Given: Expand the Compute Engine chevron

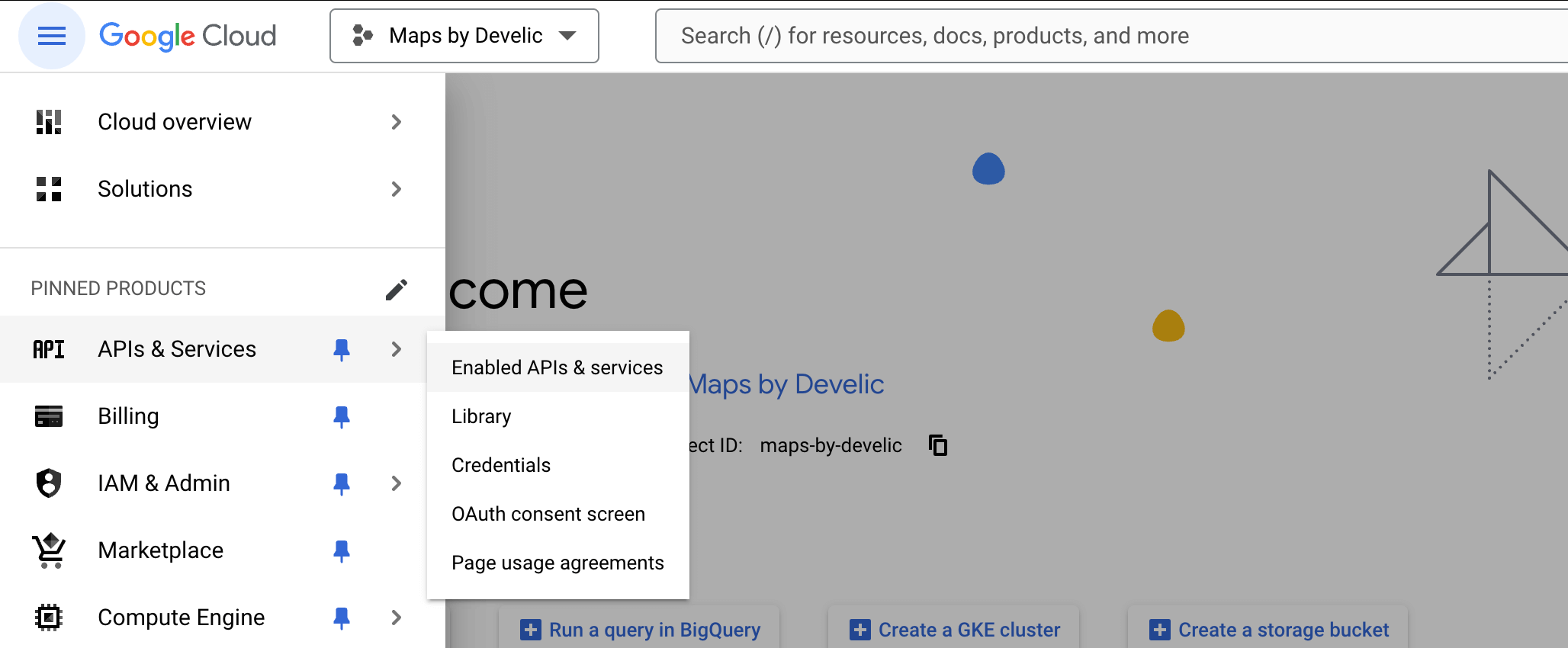Looking at the screenshot, I should (396, 618).
